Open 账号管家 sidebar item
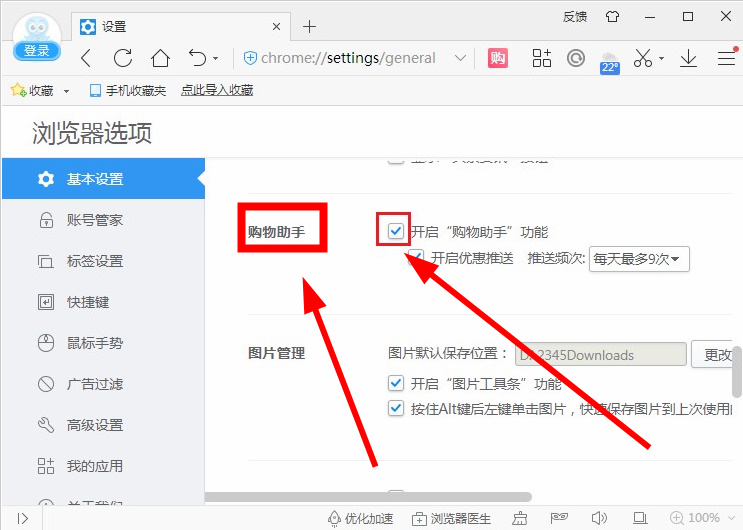 [103, 220]
